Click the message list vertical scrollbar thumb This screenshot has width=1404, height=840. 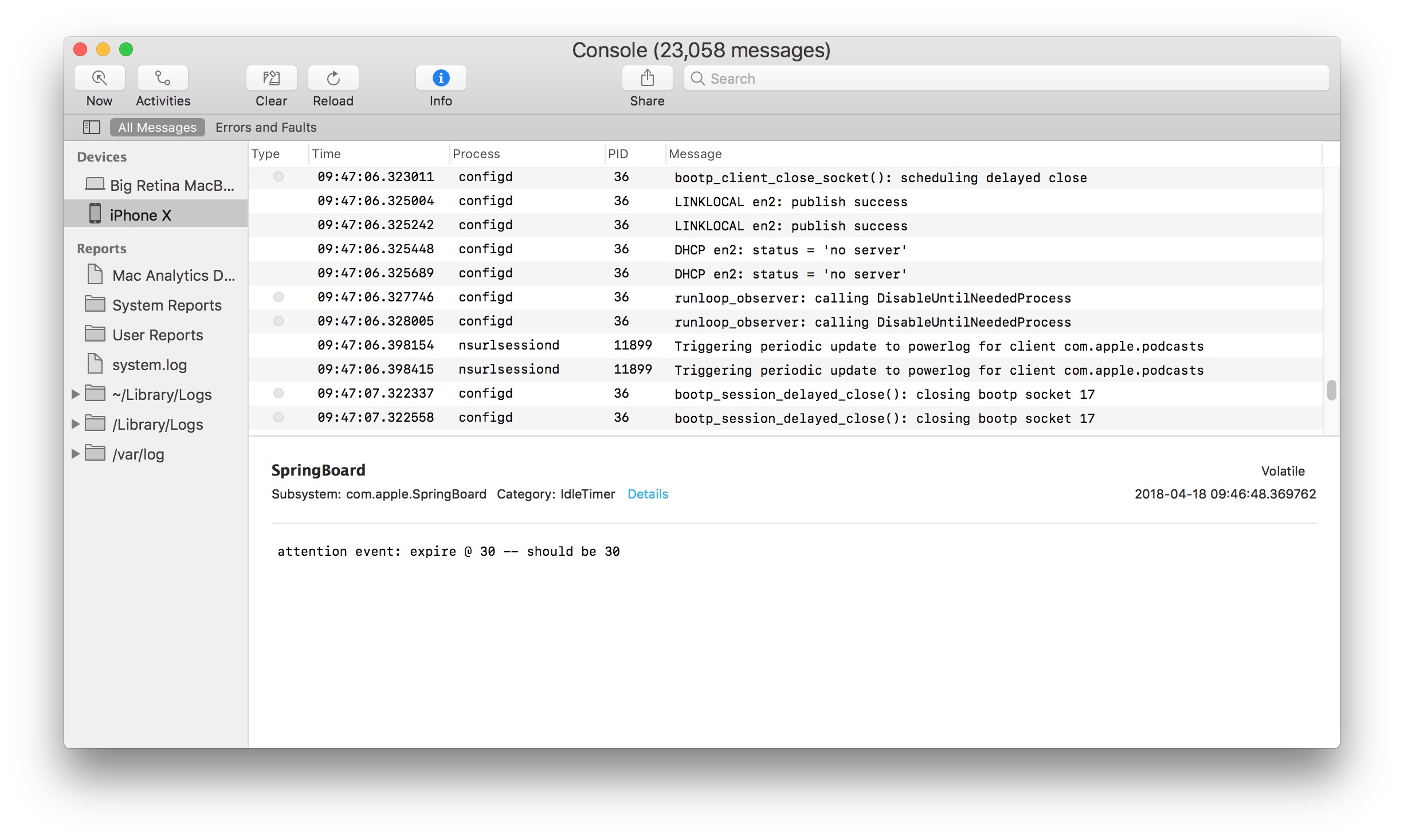point(1332,390)
